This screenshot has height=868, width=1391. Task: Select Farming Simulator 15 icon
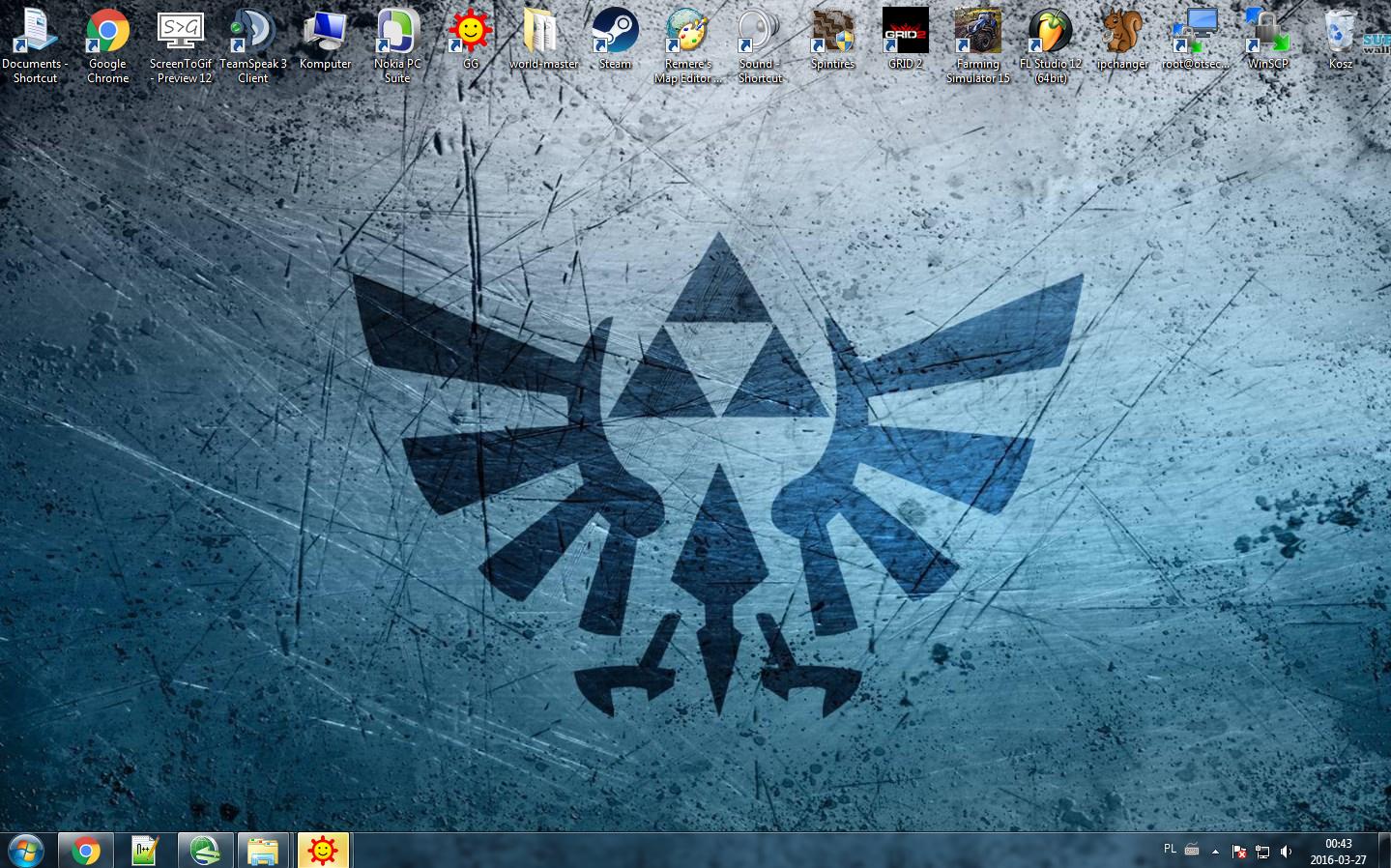[977, 43]
